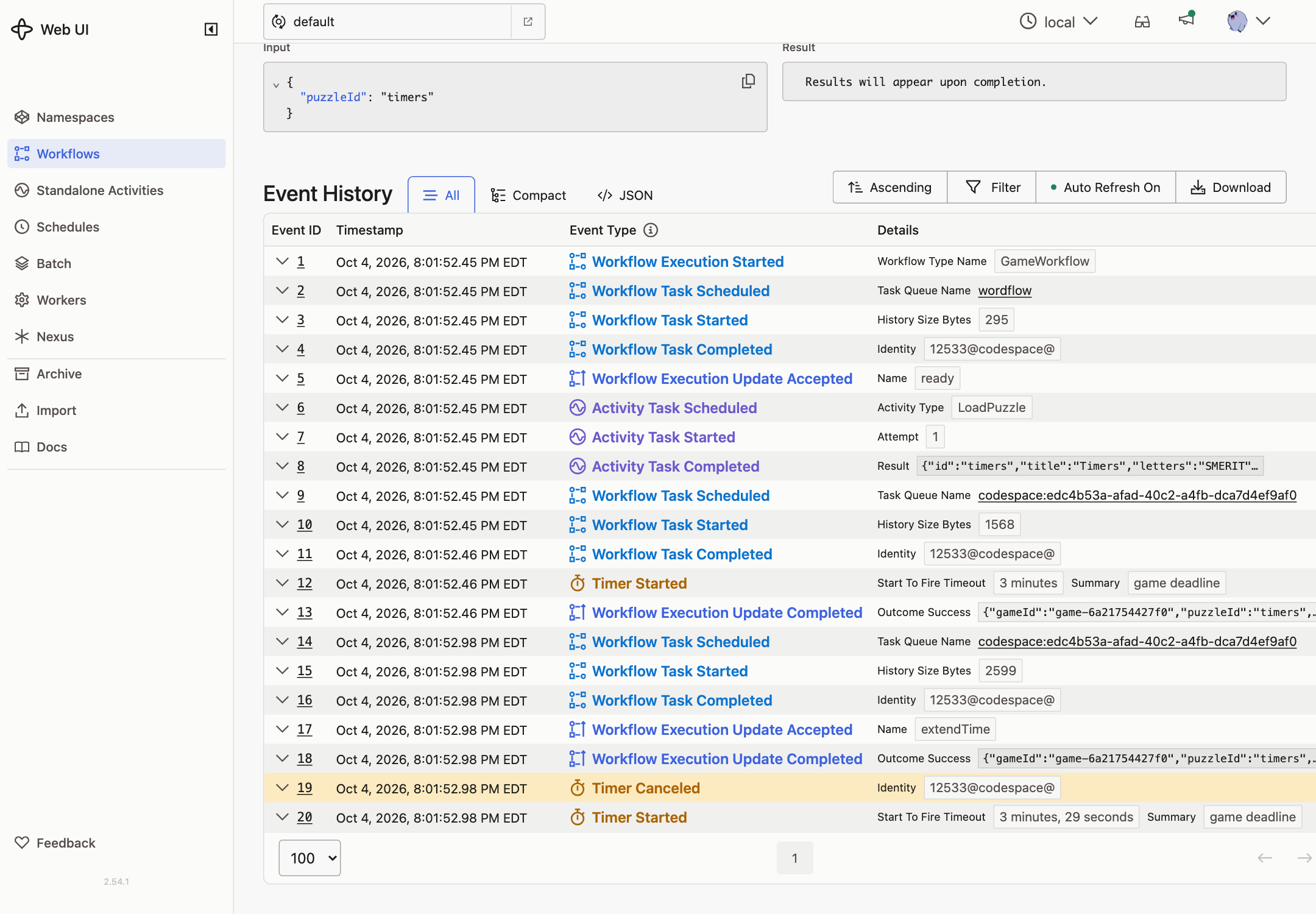Screen dimensions: 1316x914
Task: Open the user account menu chevron
Action: 1263,21
